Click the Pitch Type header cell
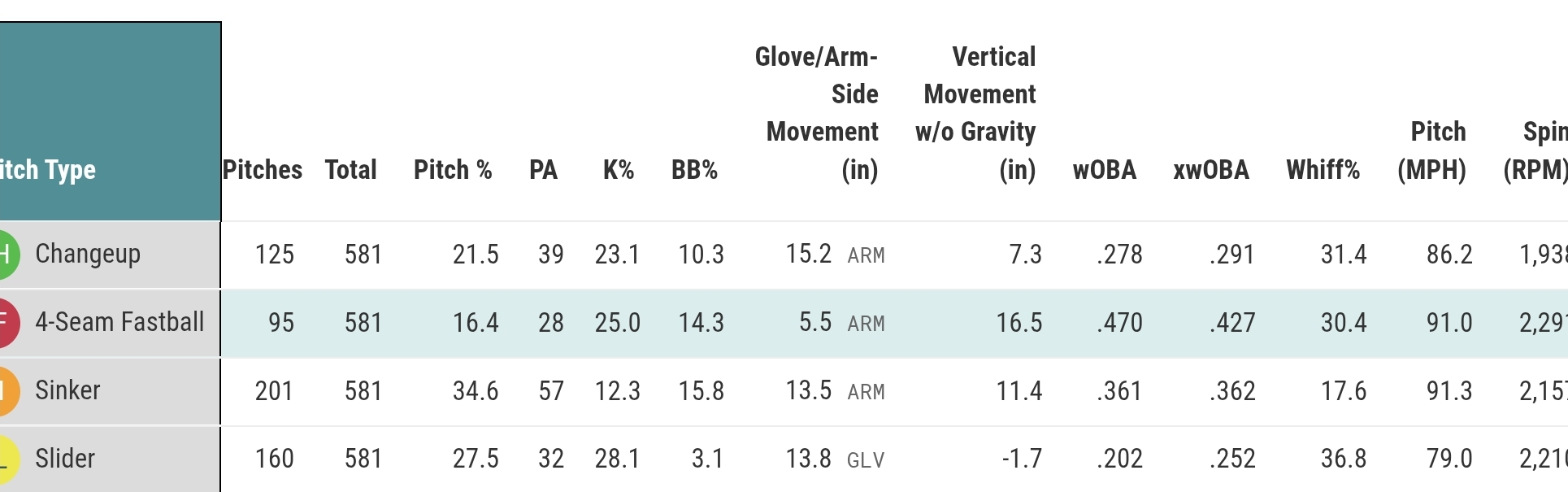This screenshot has width=1568, height=492. click(49, 170)
